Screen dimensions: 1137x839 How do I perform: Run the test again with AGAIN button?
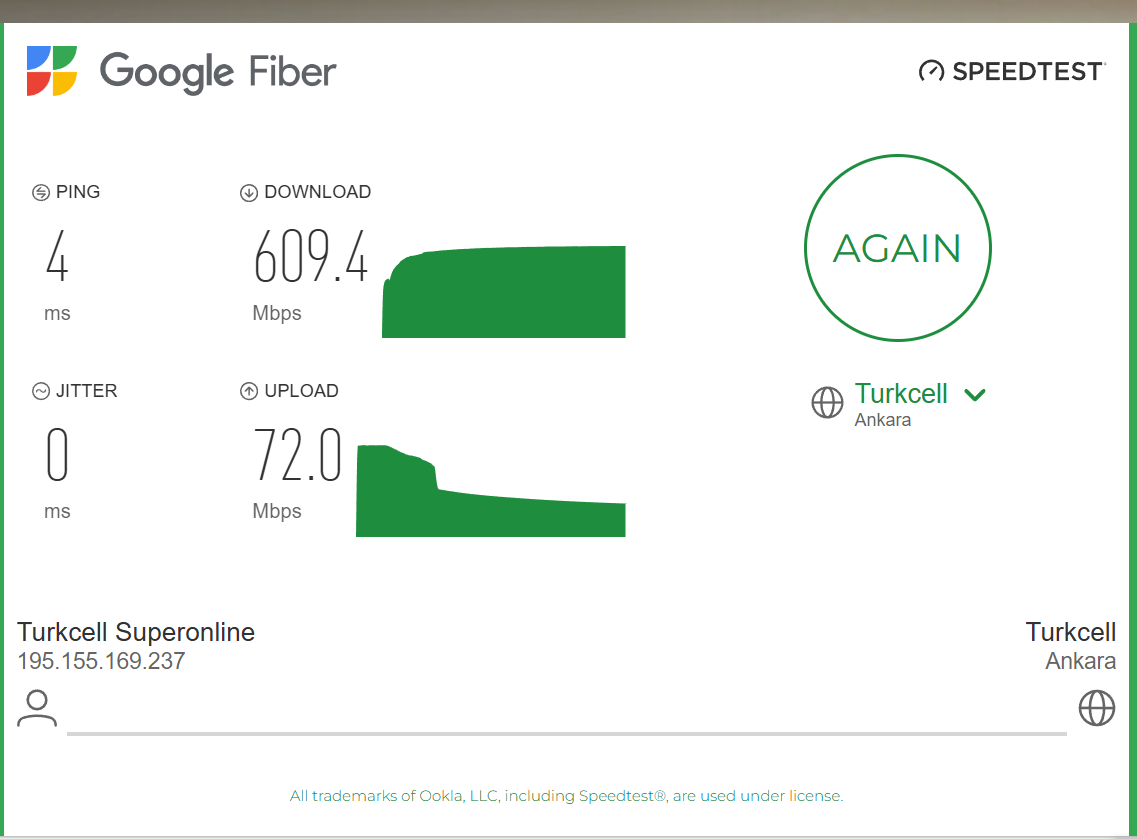coord(898,248)
